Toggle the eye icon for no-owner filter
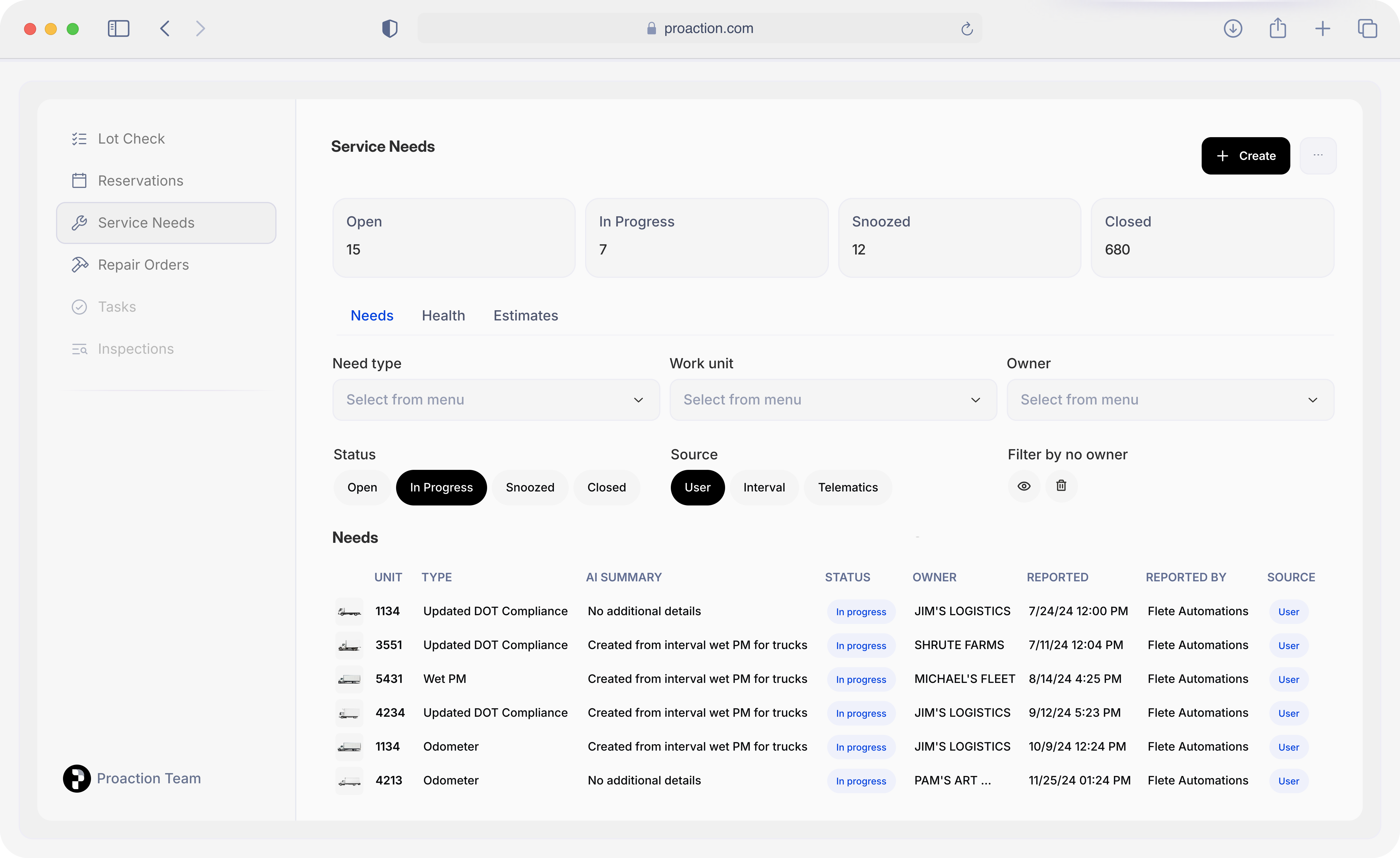This screenshot has height=858, width=1400. [x=1024, y=486]
